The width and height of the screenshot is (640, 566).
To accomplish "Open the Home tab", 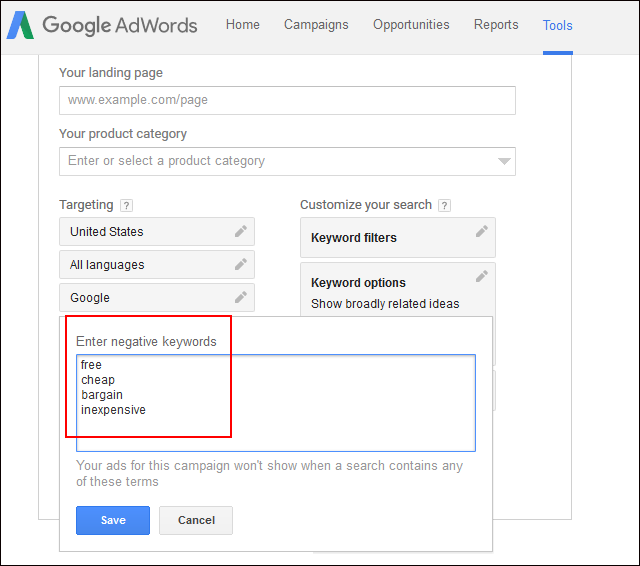I will [243, 25].
